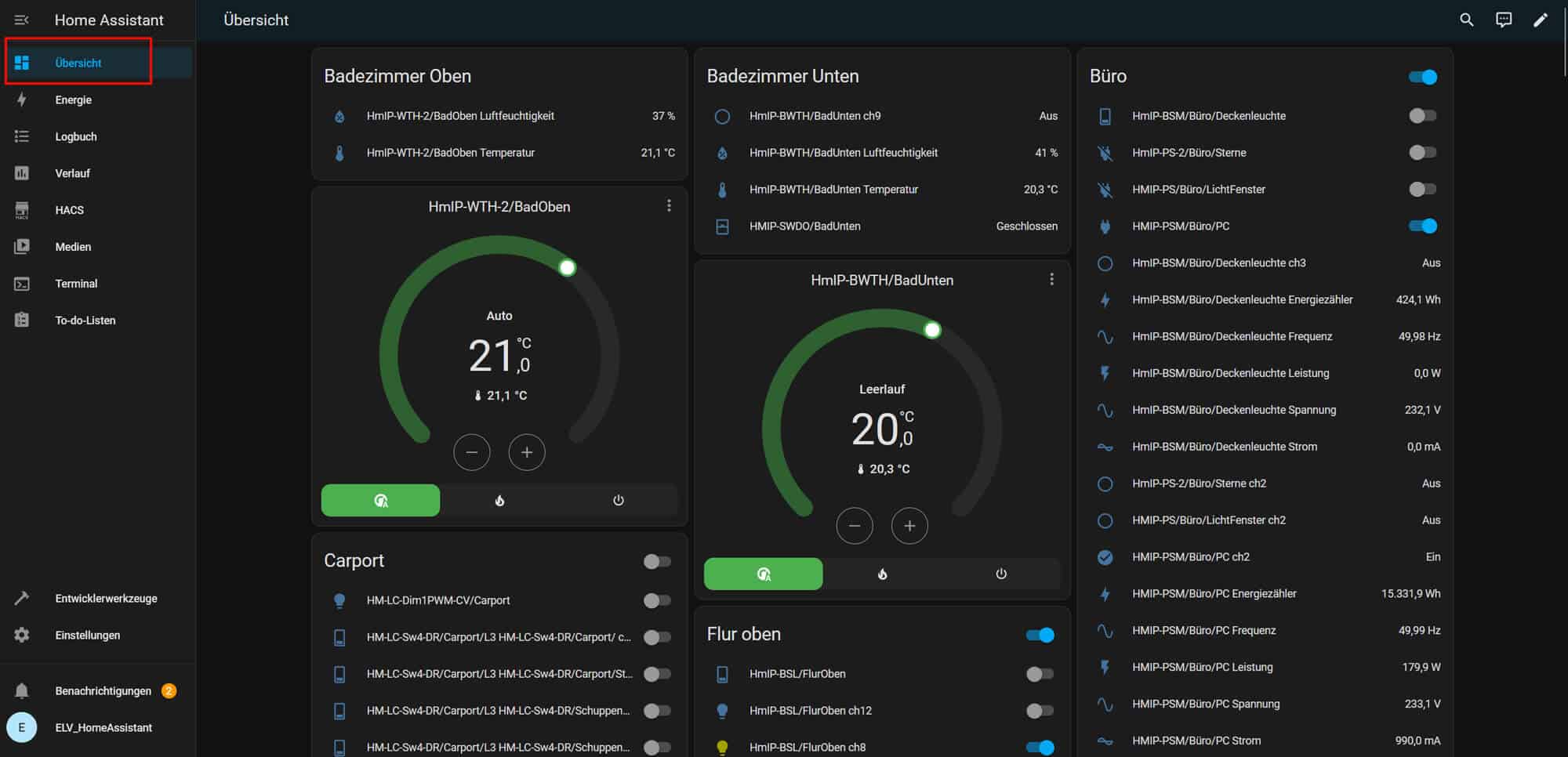Click the pencil edit dashboard icon
Screen dimensions: 1568x757
[1540, 20]
